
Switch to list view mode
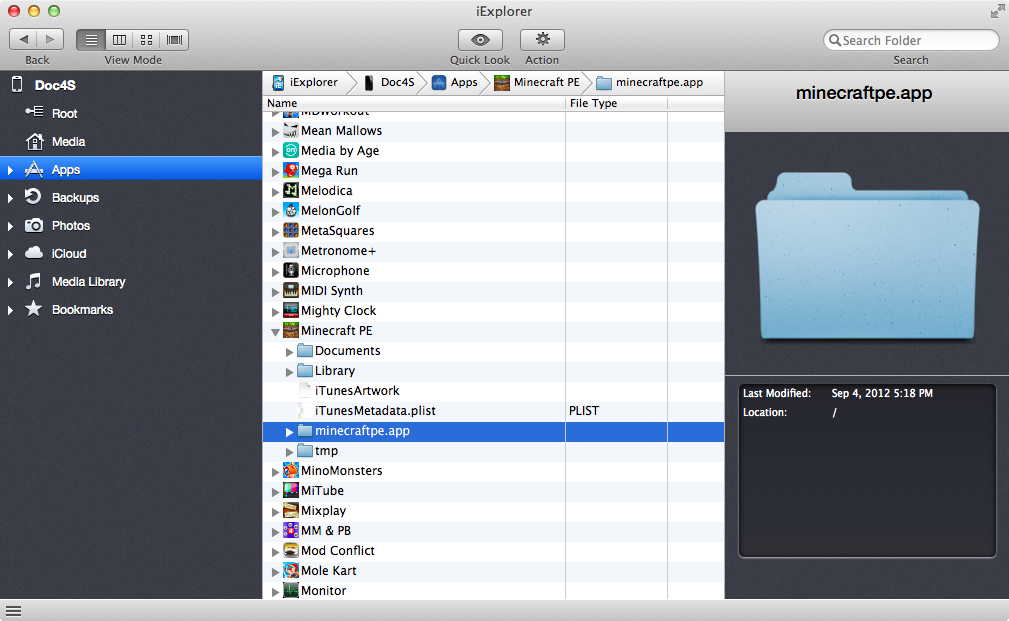[x=91, y=40]
